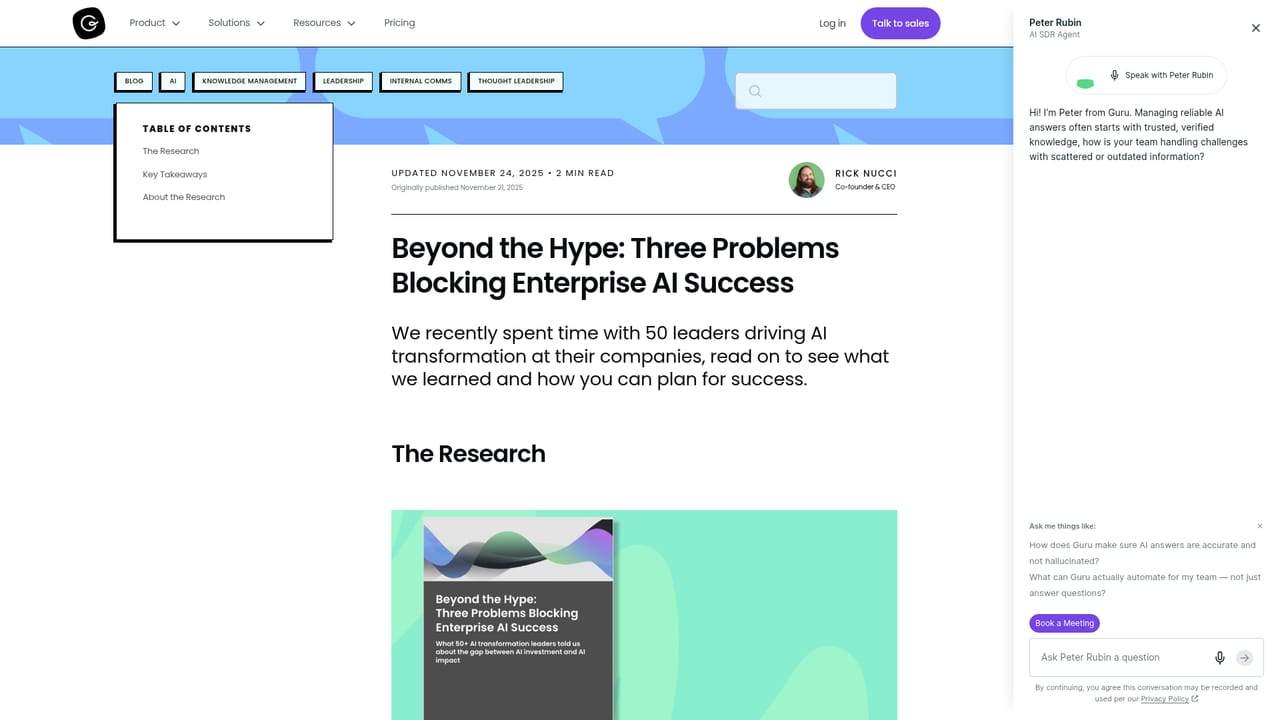The height and width of the screenshot is (720, 1280).
Task: Expand the Resources dropdown menu
Action: (325, 23)
